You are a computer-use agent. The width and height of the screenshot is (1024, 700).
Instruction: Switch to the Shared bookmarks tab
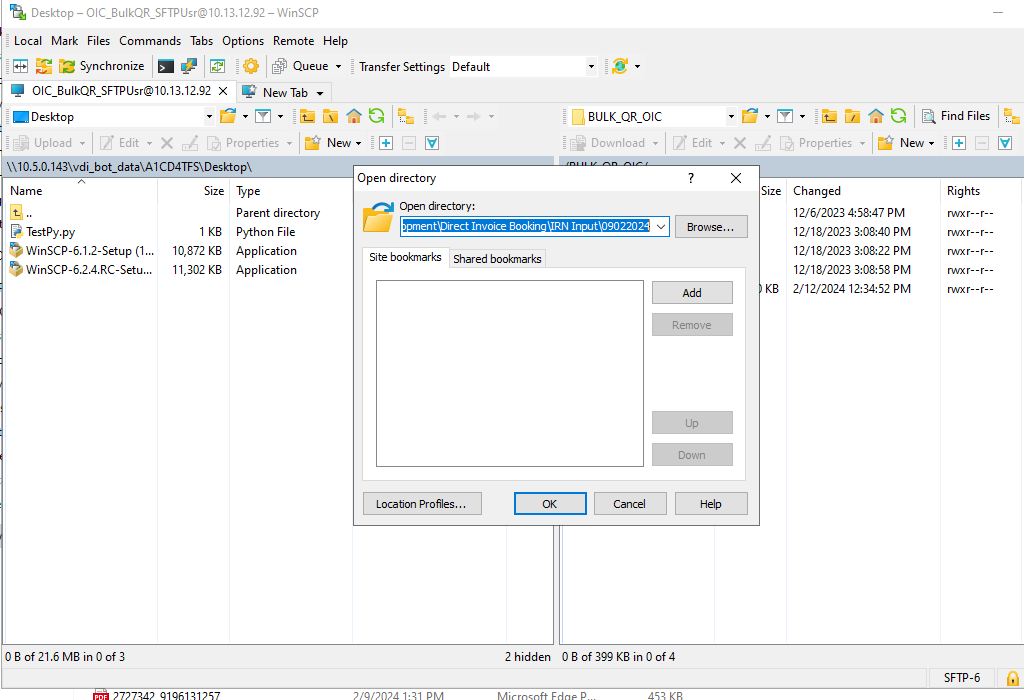click(x=497, y=259)
